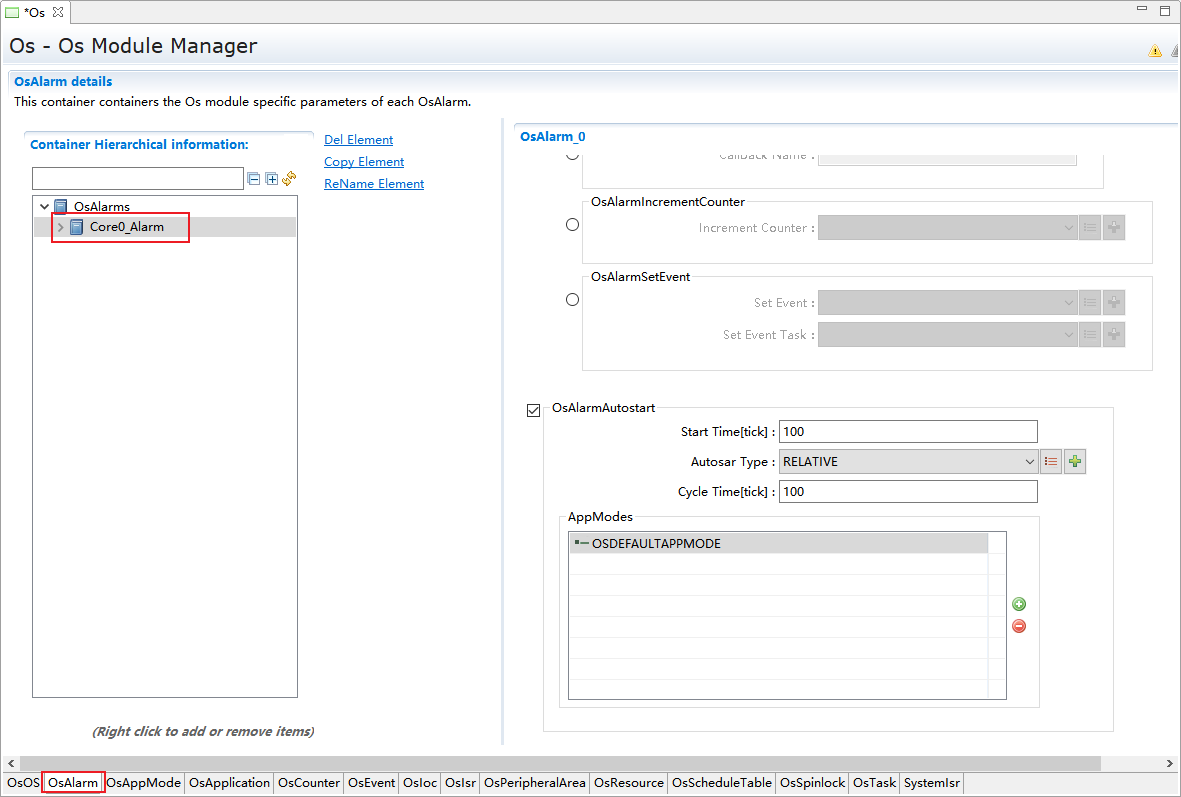Click list icon next to Autosar Type

click(1051, 462)
